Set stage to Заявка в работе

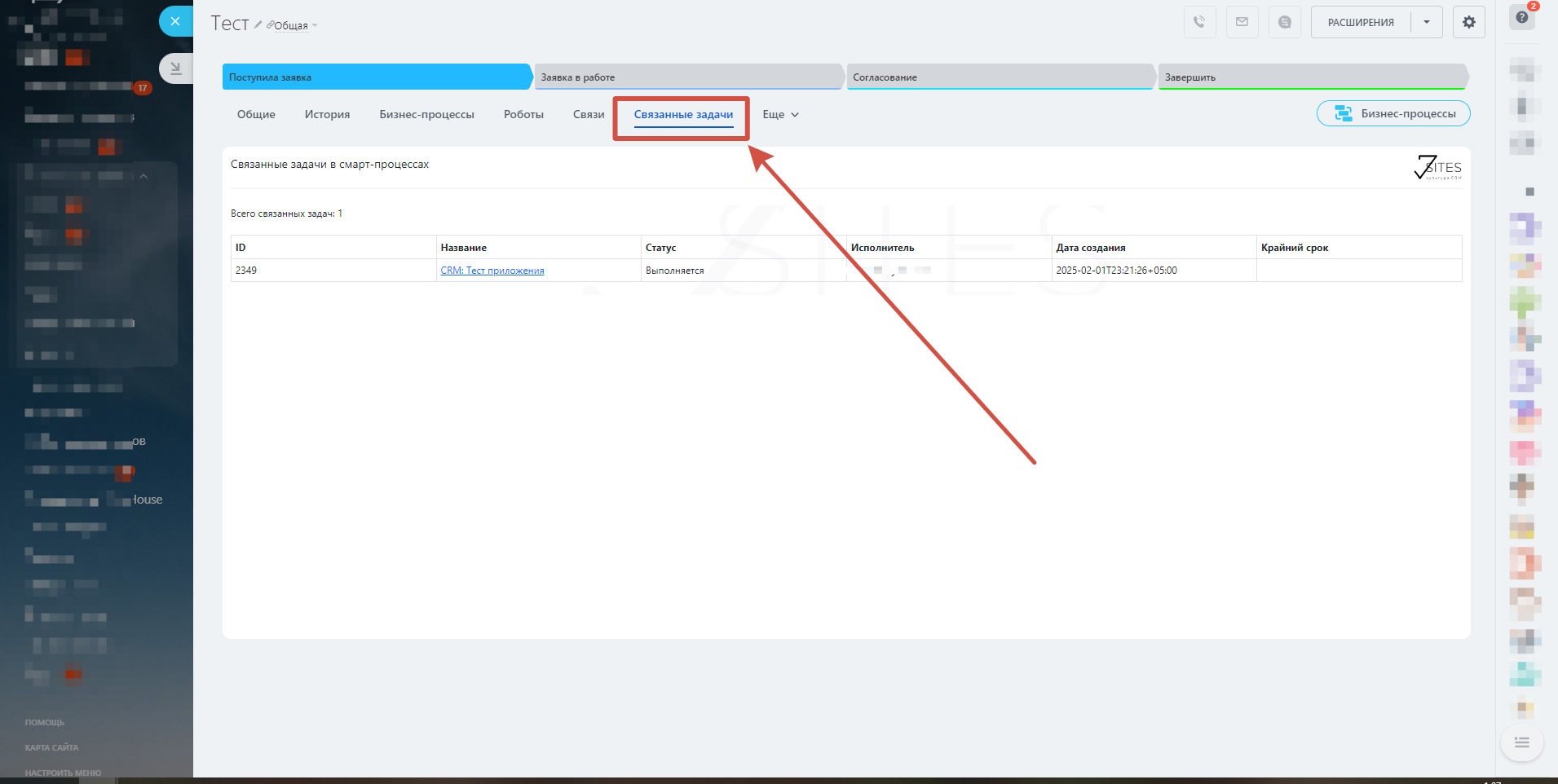coord(687,77)
